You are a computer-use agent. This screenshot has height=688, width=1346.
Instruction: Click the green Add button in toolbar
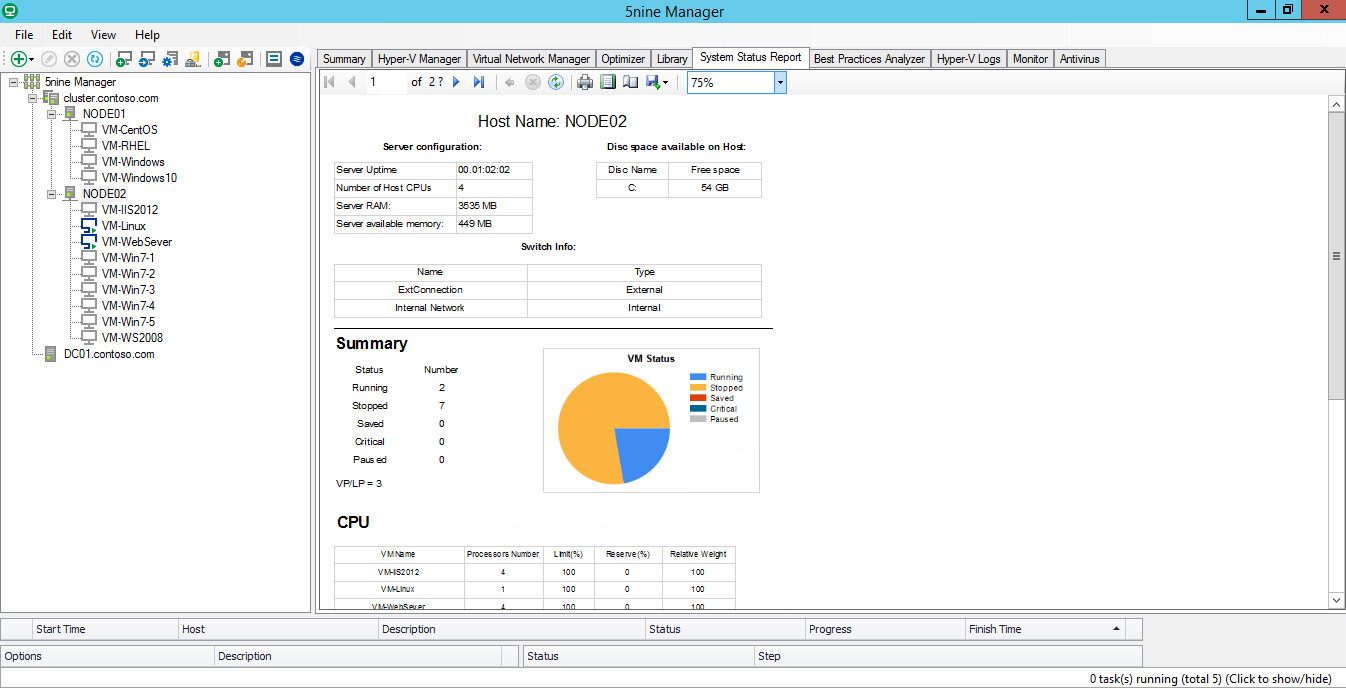pos(18,59)
